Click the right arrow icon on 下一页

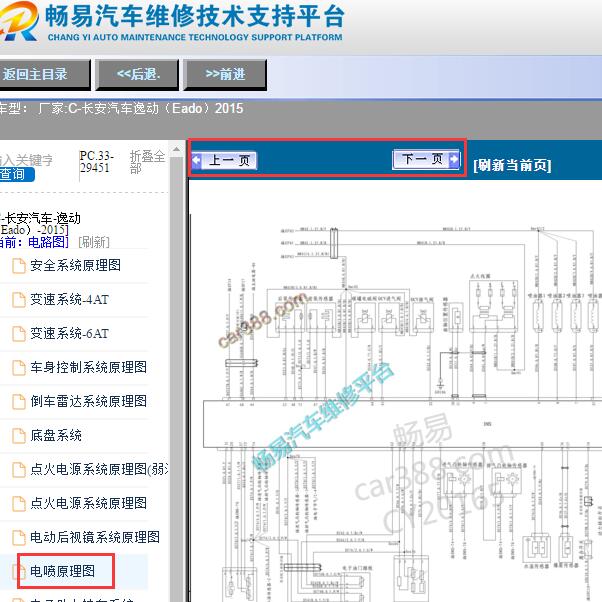tap(454, 159)
